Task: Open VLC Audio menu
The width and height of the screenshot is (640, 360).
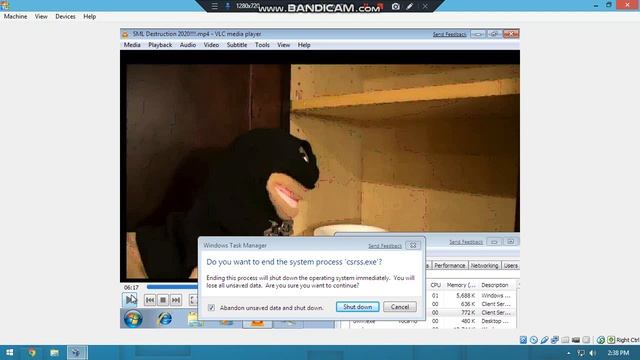Action: click(x=188, y=45)
